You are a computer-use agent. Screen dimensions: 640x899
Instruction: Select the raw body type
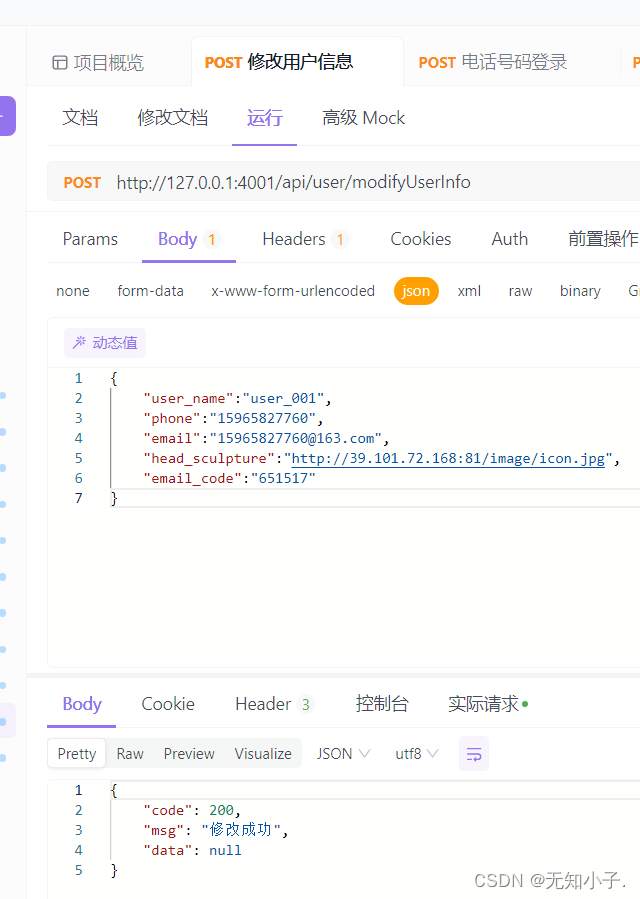point(520,291)
